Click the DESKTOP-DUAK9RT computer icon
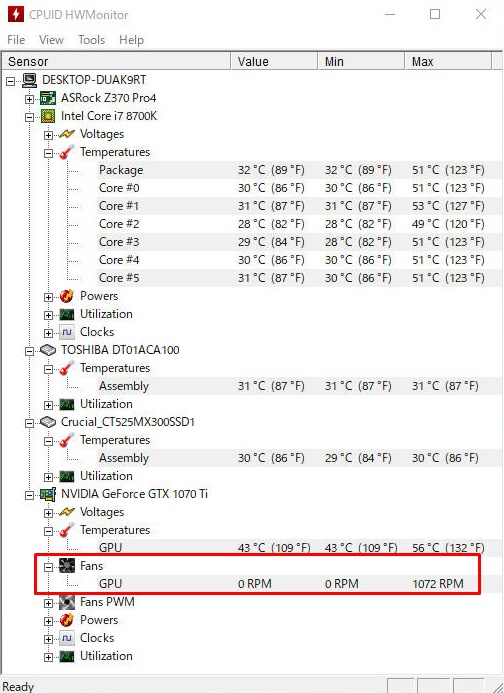Viewport: 504px width, 693px height. (29, 80)
